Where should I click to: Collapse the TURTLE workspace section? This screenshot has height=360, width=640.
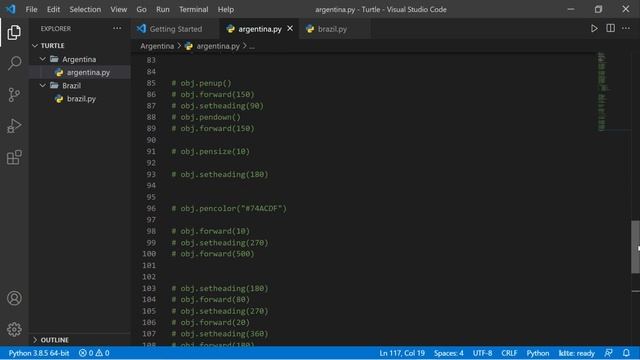click(x=52, y=46)
